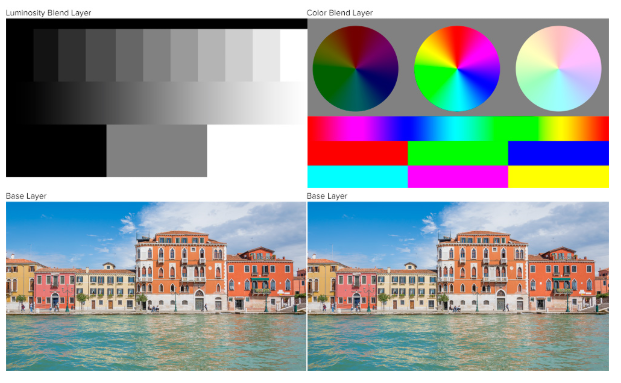This screenshot has width=621, height=383.
Task: Click the 'Base Layer' label above left photo
Action: (x=26, y=196)
